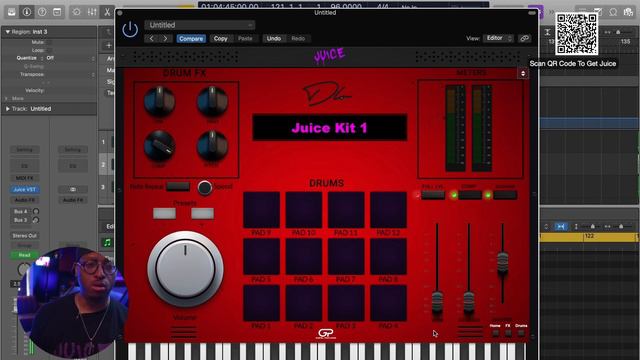Switch to the FX page button

click(x=508, y=333)
